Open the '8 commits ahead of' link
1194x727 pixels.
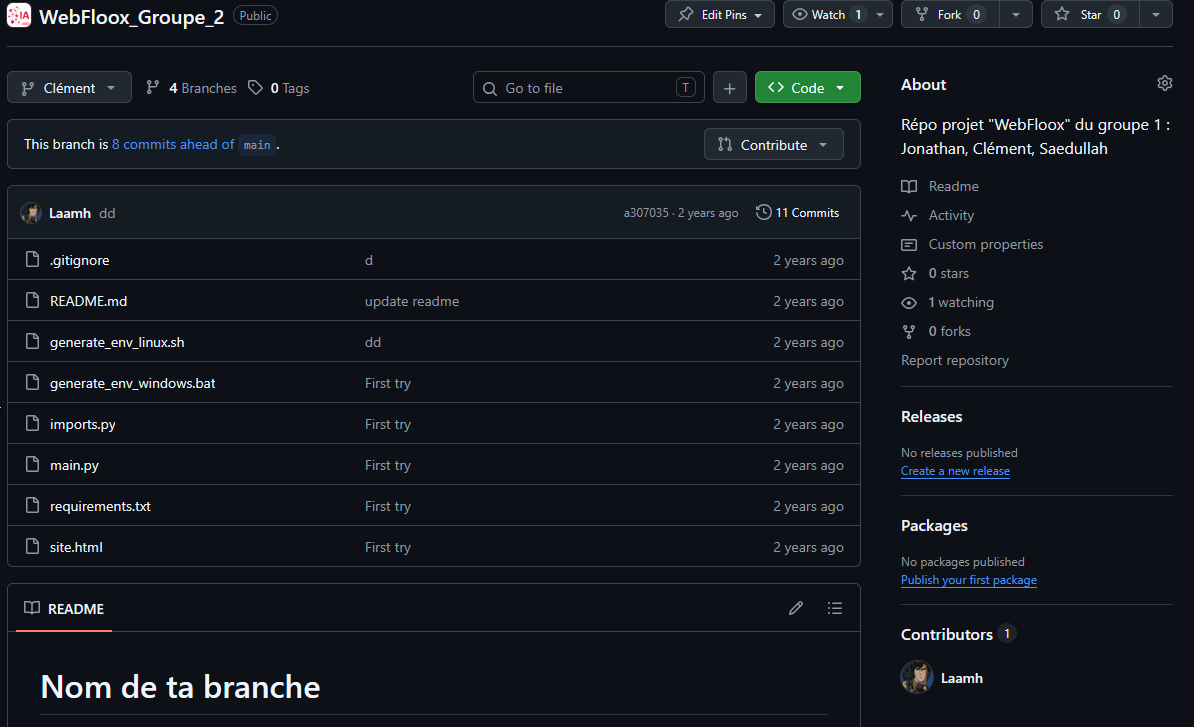tap(173, 145)
